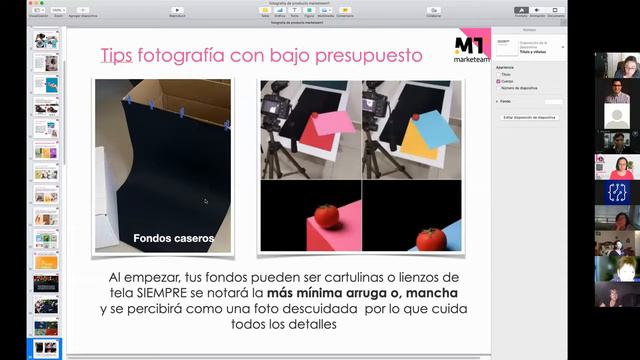Click the slide navigator scrollbar
640x360 pixels.
click(x=64, y=112)
